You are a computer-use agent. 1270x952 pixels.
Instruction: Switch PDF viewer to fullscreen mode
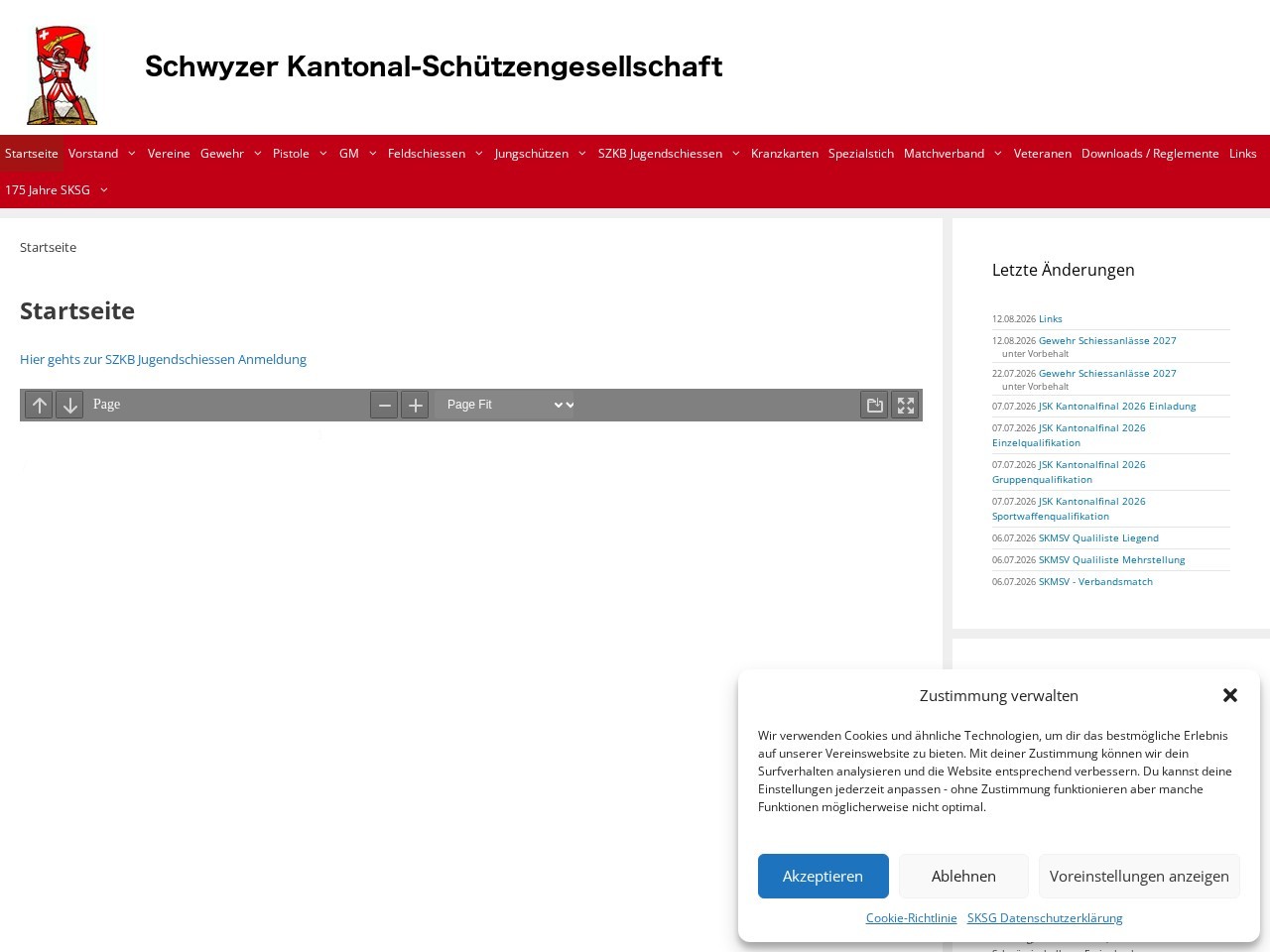[905, 405]
